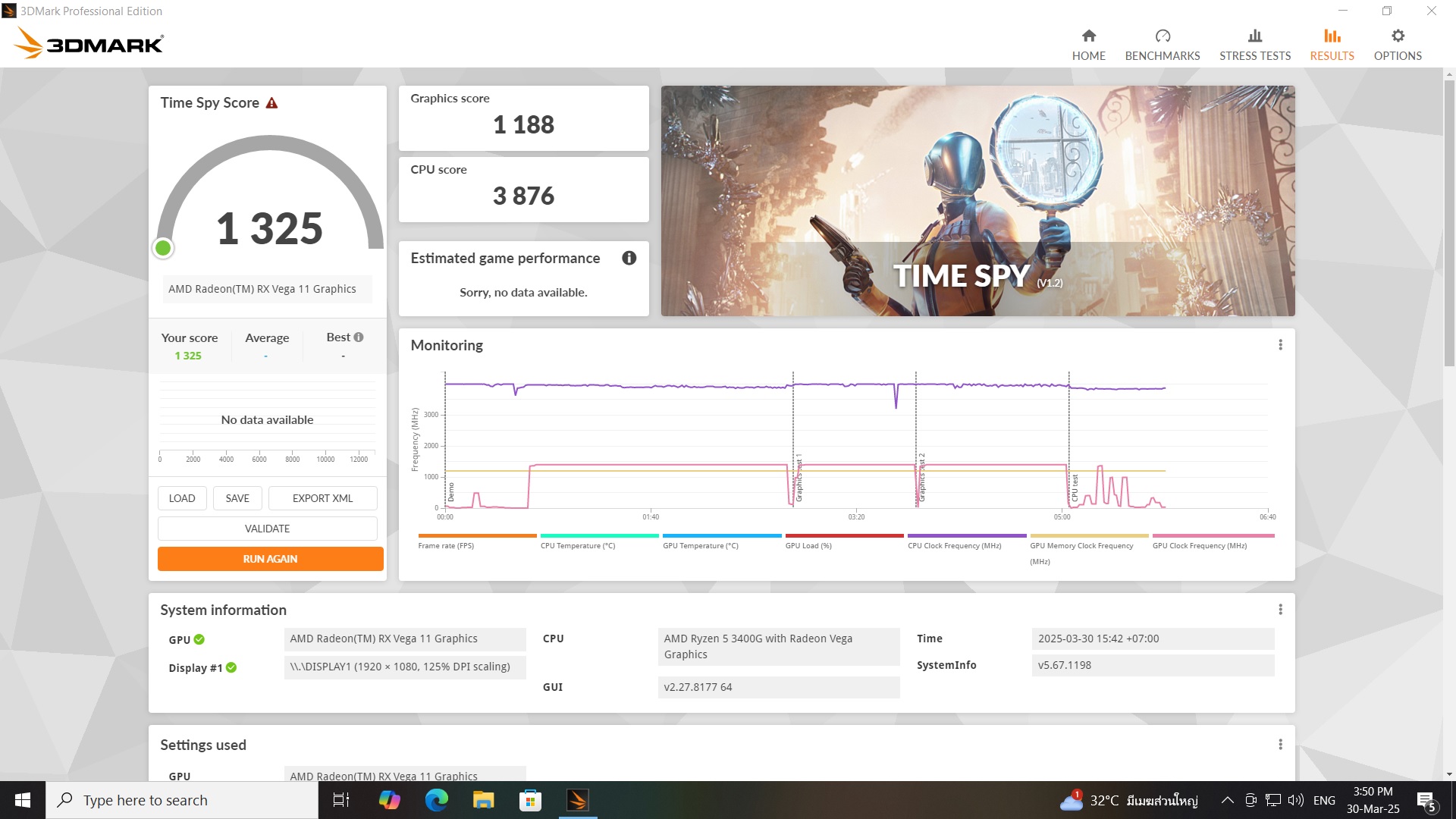Click the Time Spy Score warning icon
1456x819 pixels.
coord(271,103)
